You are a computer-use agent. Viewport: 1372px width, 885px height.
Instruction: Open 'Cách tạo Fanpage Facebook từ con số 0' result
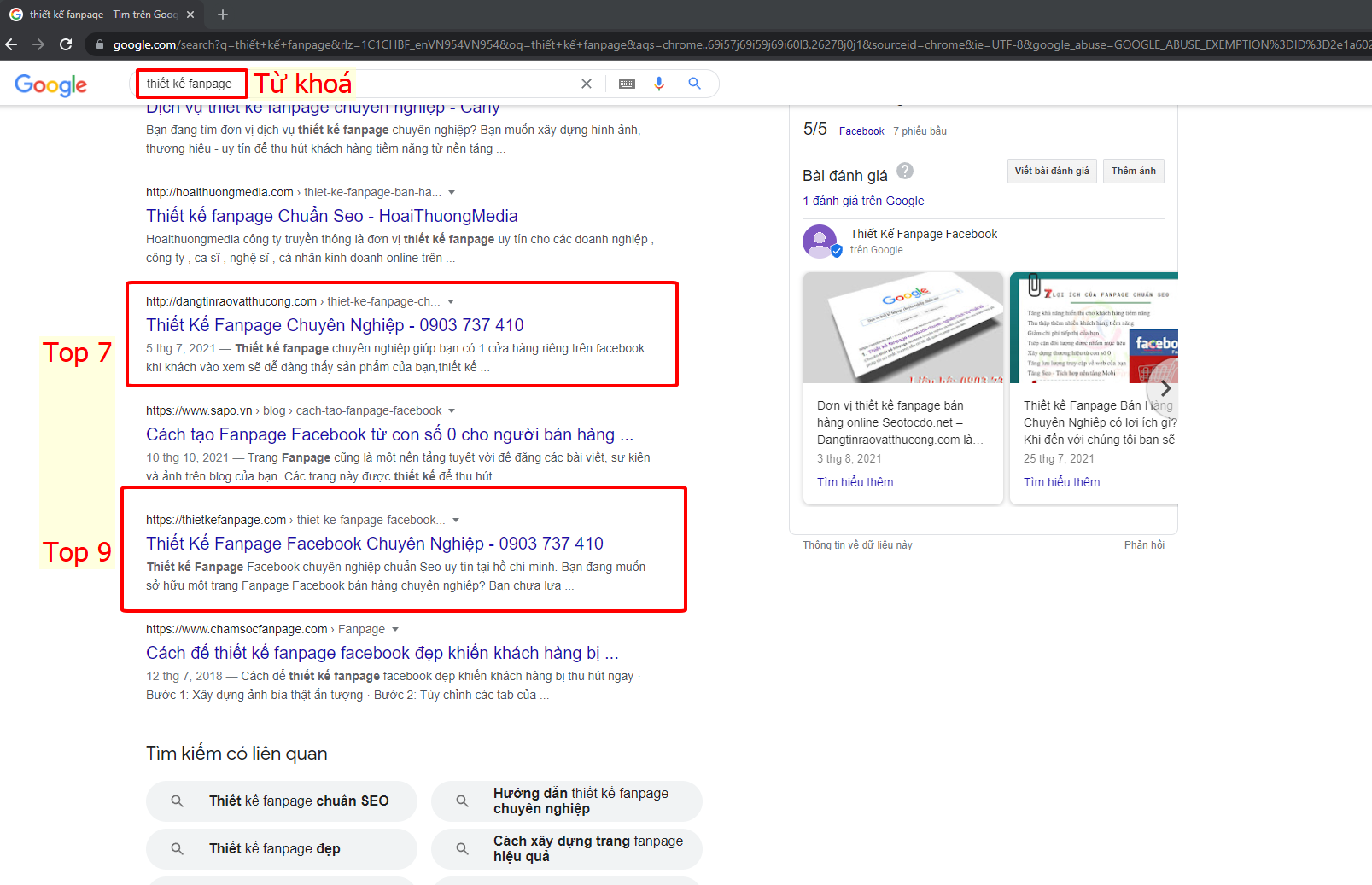(x=389, y=434)
